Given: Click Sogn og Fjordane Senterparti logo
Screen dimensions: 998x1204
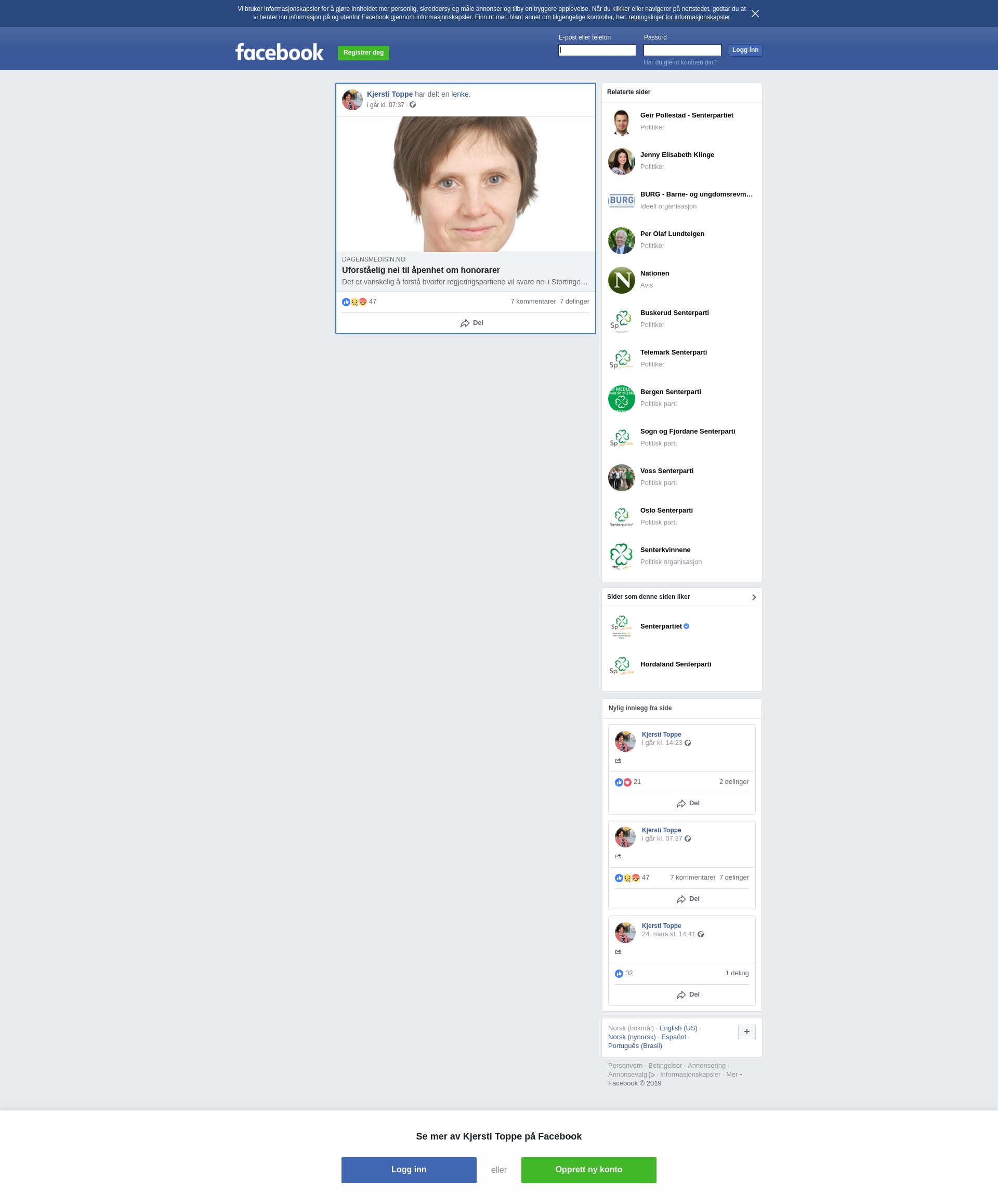Looking at the screenshot, I should tap(621, 439).
